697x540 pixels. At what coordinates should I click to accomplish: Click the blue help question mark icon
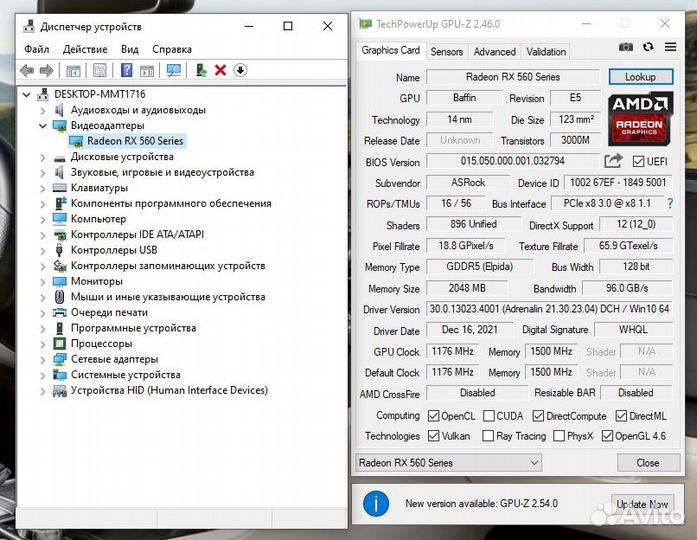tap(127, 70)
